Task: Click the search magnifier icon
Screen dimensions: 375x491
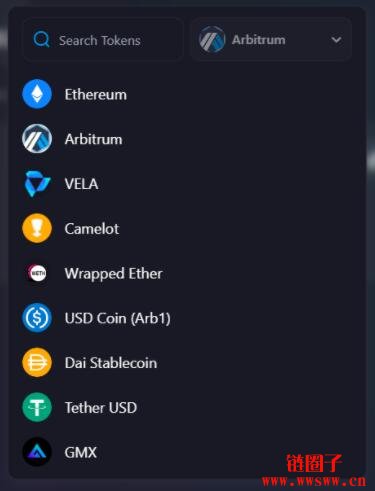Action: click(42, 40)
